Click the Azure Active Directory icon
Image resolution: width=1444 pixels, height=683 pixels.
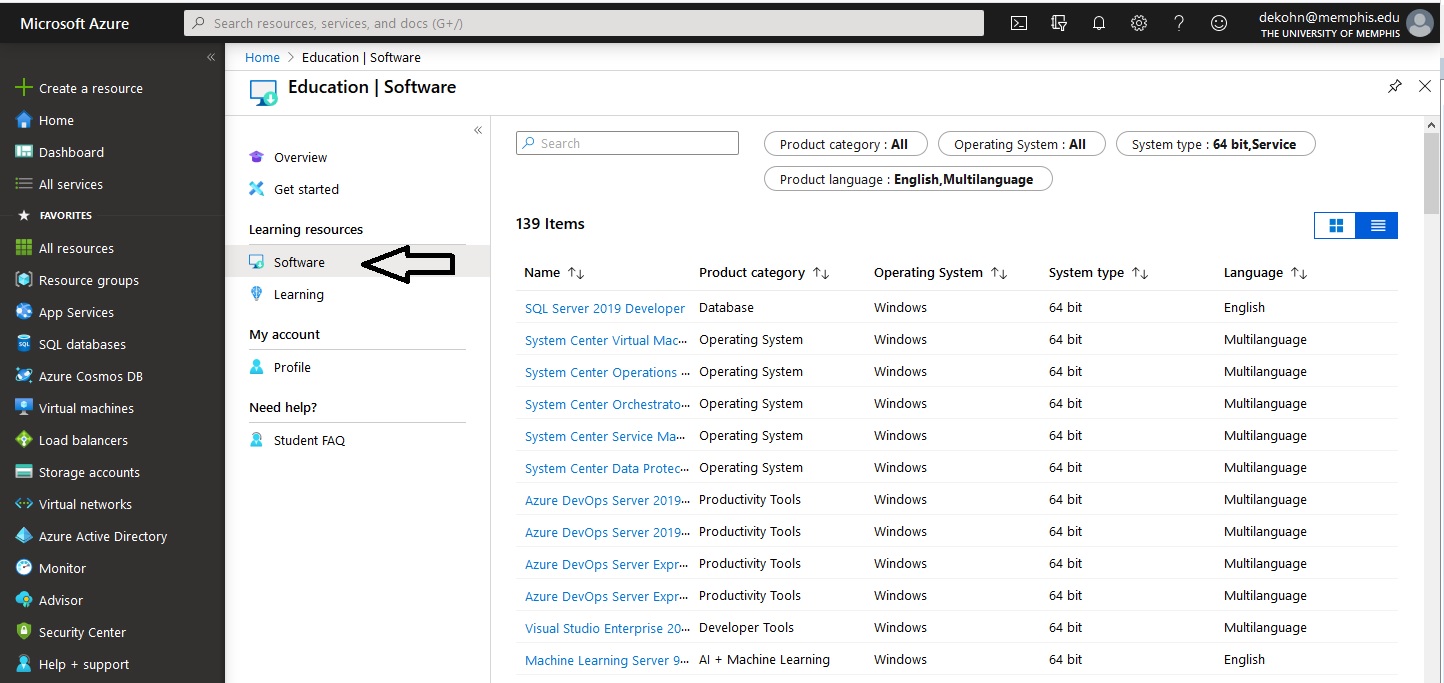click(x=24, y=536)
